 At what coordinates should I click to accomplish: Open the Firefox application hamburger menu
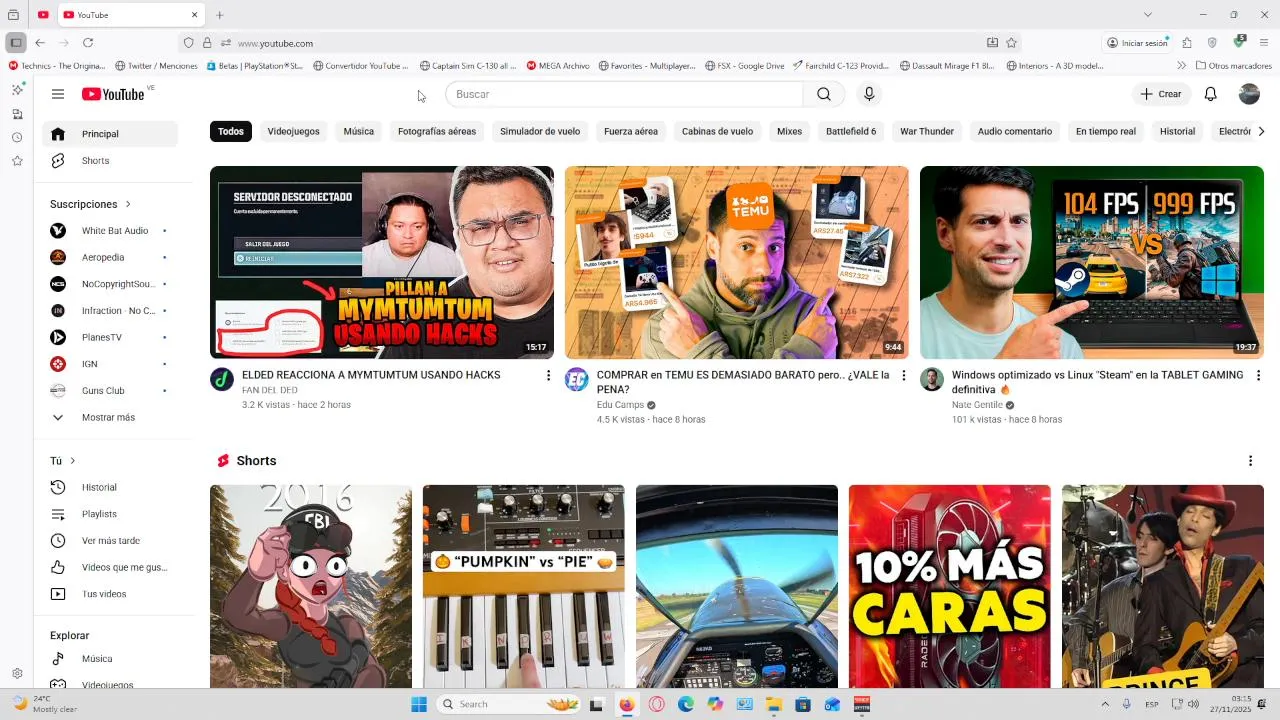pyautogui.click(x=1264, y=43)
